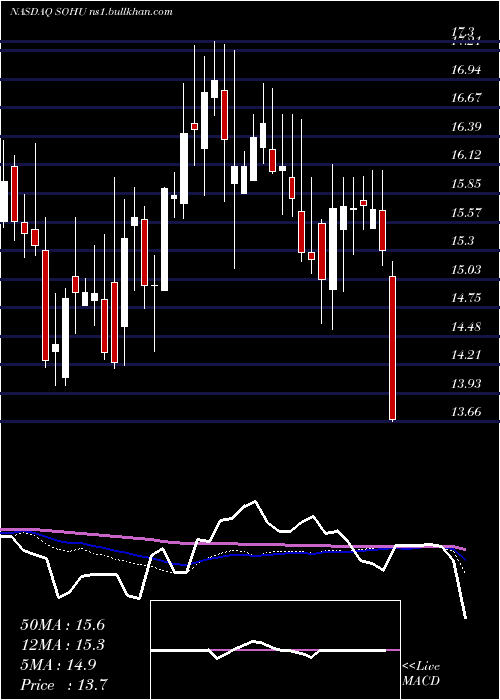The width and height of the screenshot is (500, 700).
Task: Click the 13.66 price axis label
Action: [466, 412]
